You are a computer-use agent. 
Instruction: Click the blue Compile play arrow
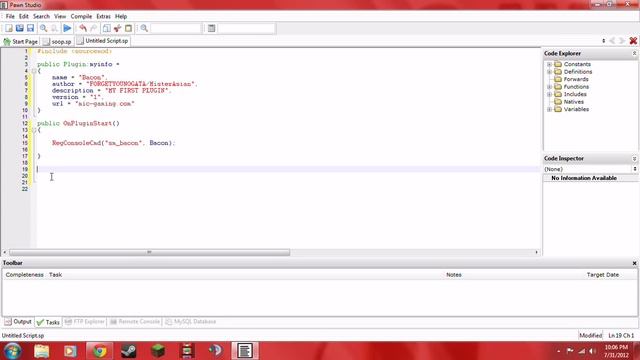coord(67,28)
